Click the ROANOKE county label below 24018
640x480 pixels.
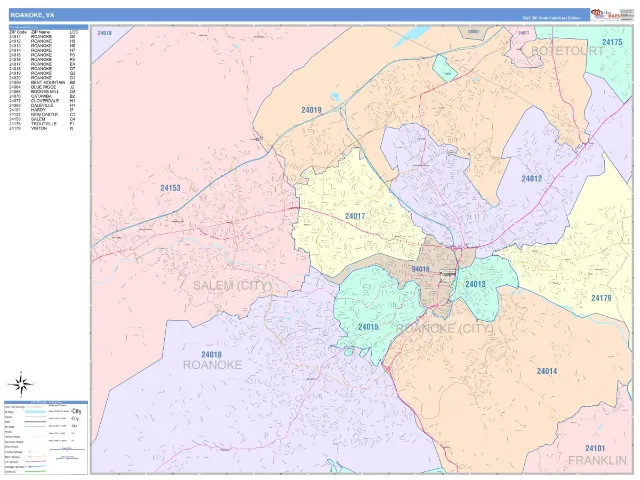pos(212,365)
